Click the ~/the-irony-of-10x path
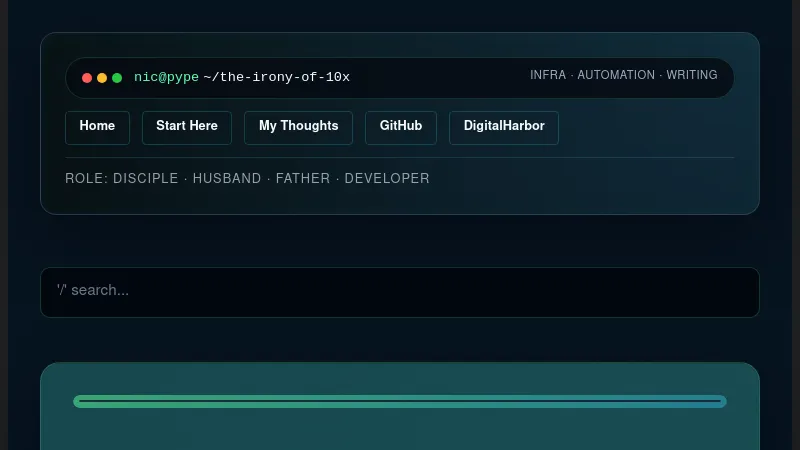Screen dimensions: 800x450 [x=276, y=77]
